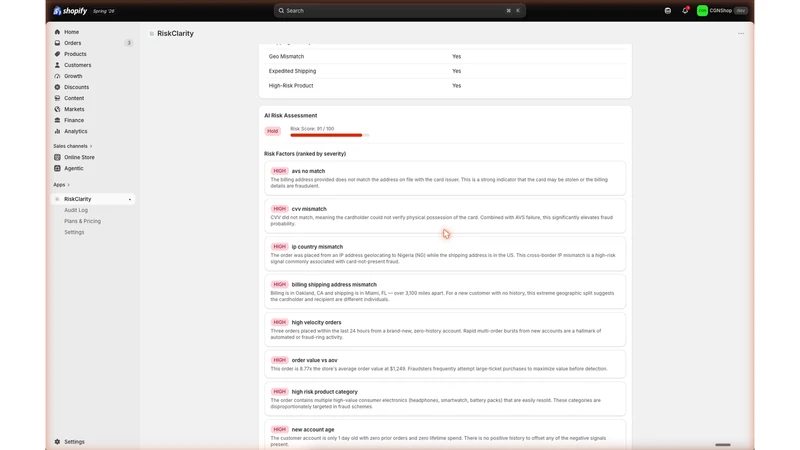Image resolution: width=800 pixels, height=450 pixels.
Task: Open the Home menu item
Action: (71, 32)
